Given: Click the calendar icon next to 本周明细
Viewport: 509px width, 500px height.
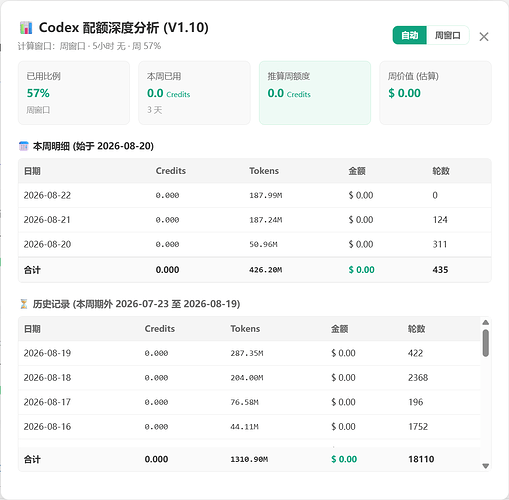Looking at the screenshot, I should pos(24,146).
